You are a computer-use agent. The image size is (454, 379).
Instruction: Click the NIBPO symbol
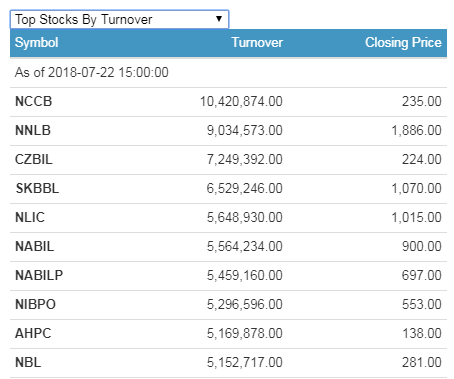[35, 304]
